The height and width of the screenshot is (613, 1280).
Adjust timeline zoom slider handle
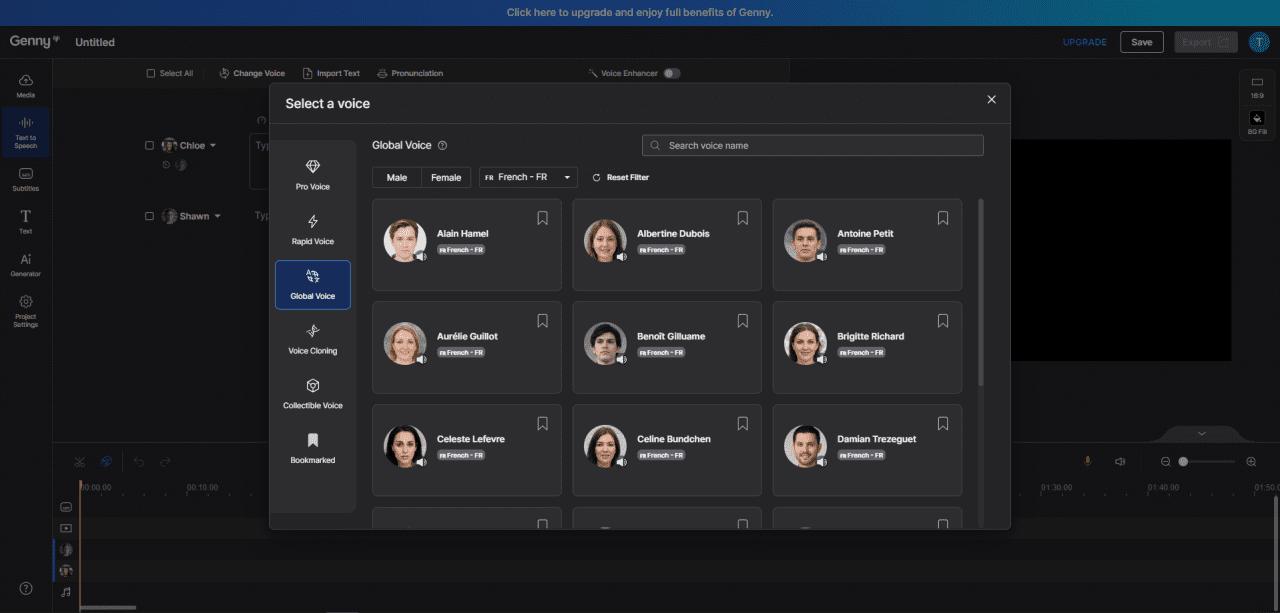[1183, 461]
